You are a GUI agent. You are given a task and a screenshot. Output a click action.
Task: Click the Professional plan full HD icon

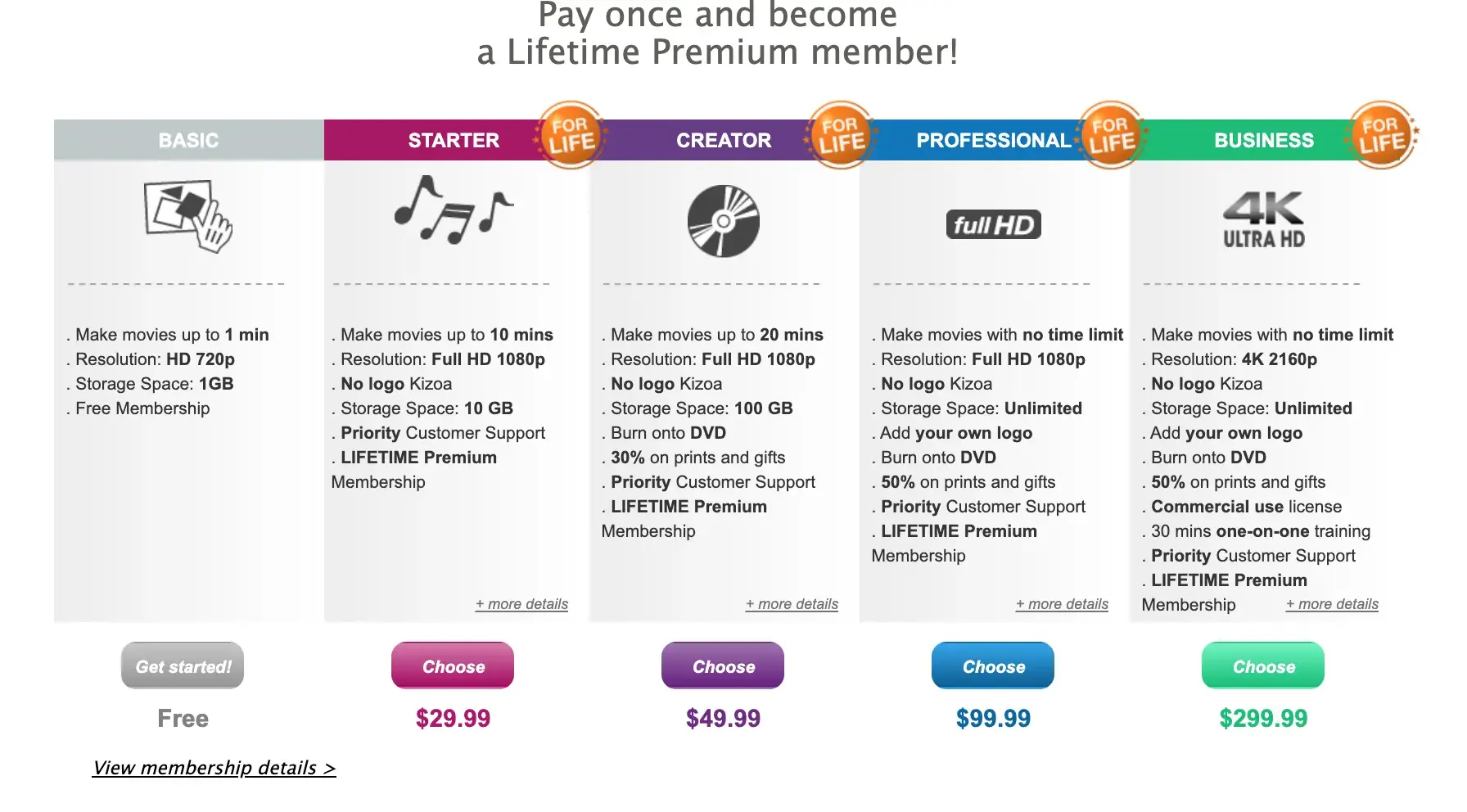point(993,224)
